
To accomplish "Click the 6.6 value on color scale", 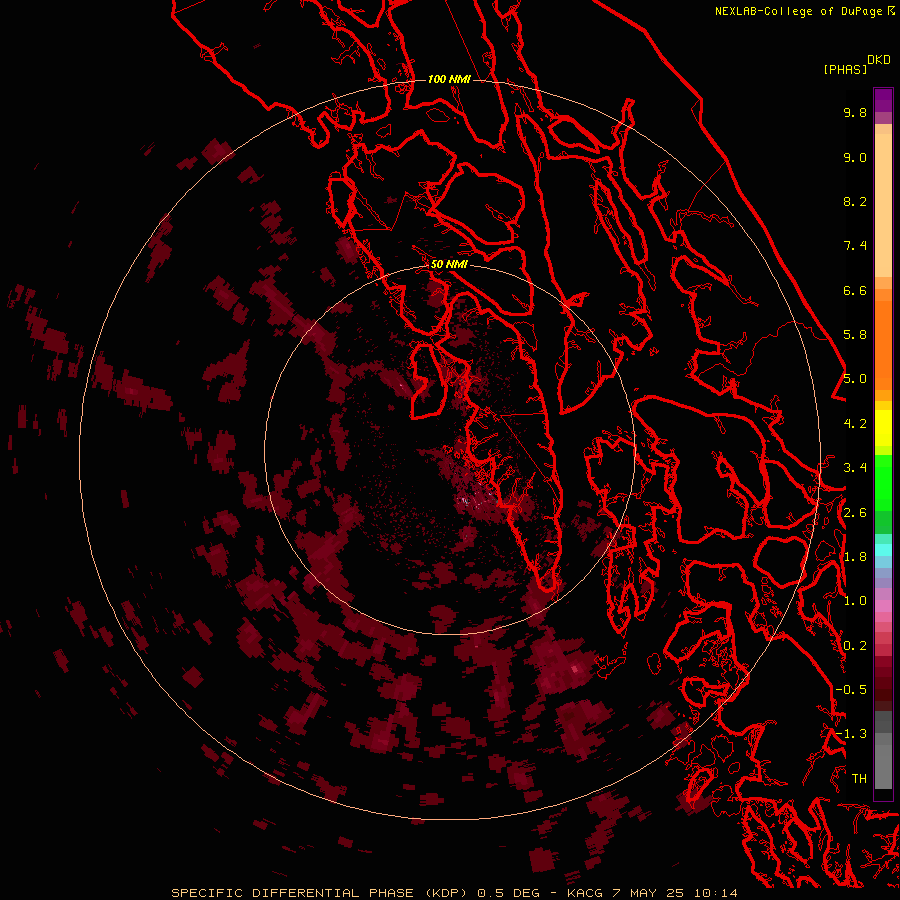I will (855, 290).
